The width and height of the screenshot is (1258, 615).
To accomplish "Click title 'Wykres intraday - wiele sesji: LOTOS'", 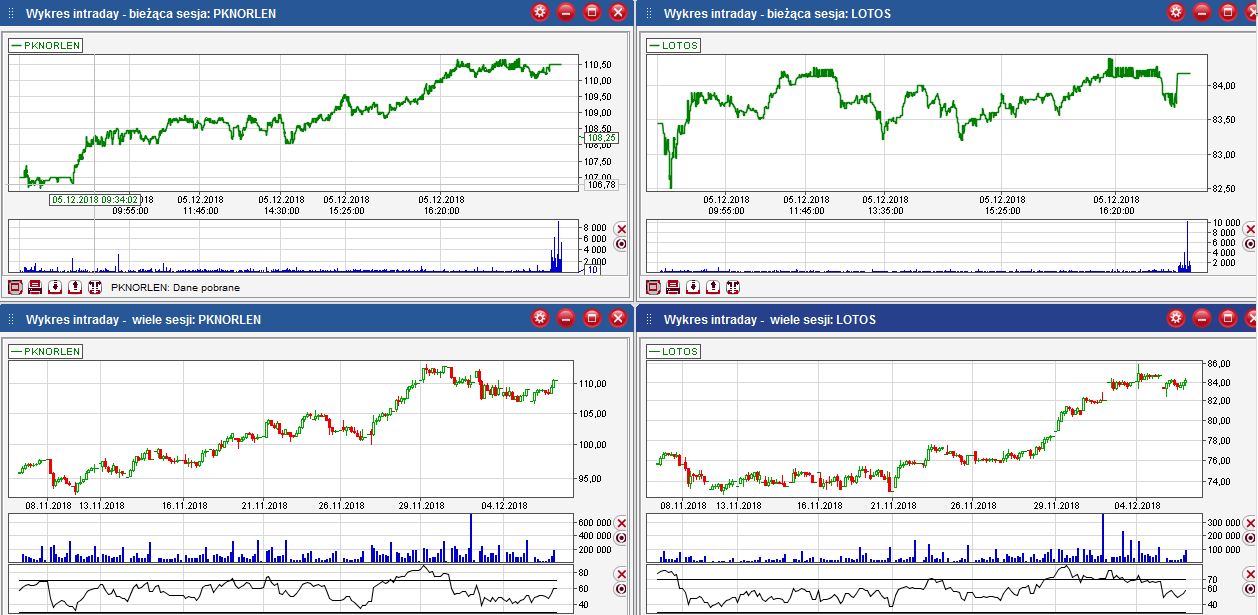I will 768,320.
